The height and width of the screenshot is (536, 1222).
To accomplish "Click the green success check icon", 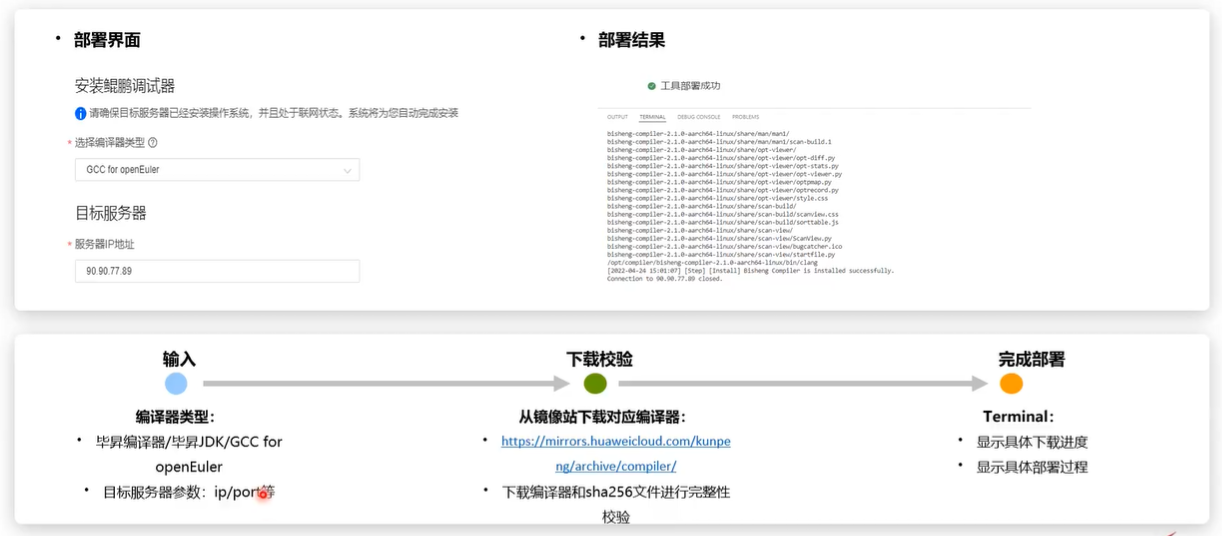I will [652, 86].
